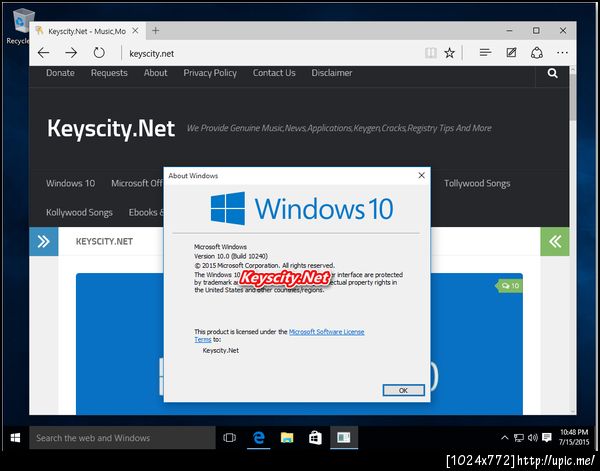
Task: Click the taskbar clock showing 10:48 PM
Action: (574, 437)
